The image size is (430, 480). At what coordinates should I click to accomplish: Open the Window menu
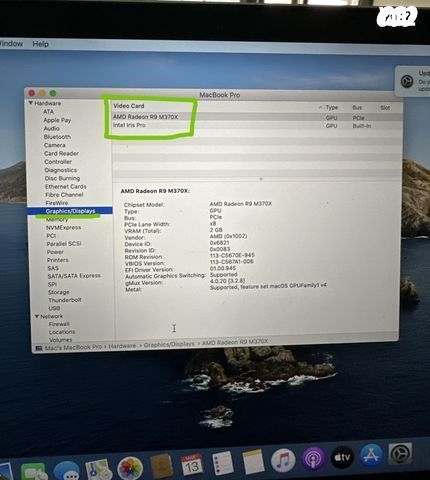[x=11, y=44]
